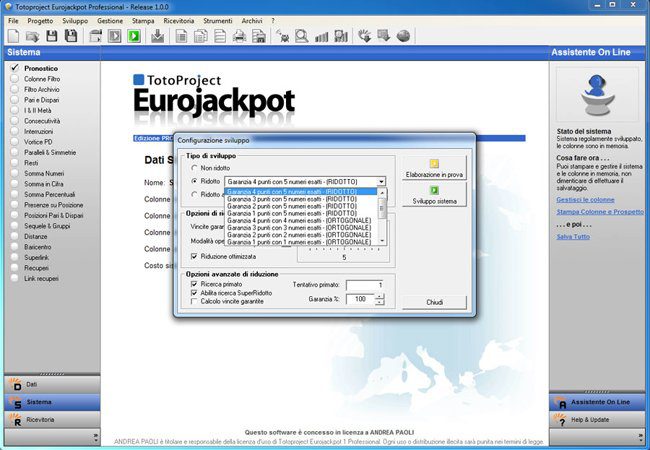Click the Ricevitoria panel R icon
This screenshot has height=450, width=650.
(16, 420)
